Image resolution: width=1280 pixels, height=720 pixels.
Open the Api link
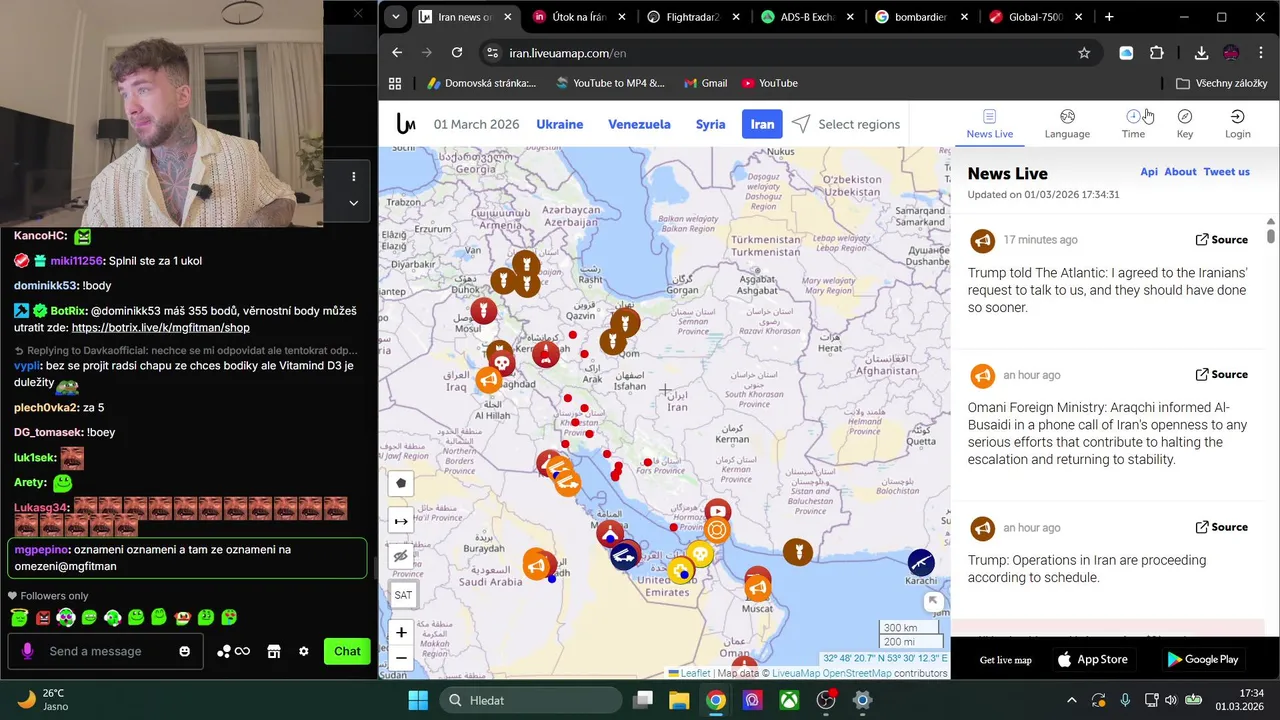(1149, 172)
